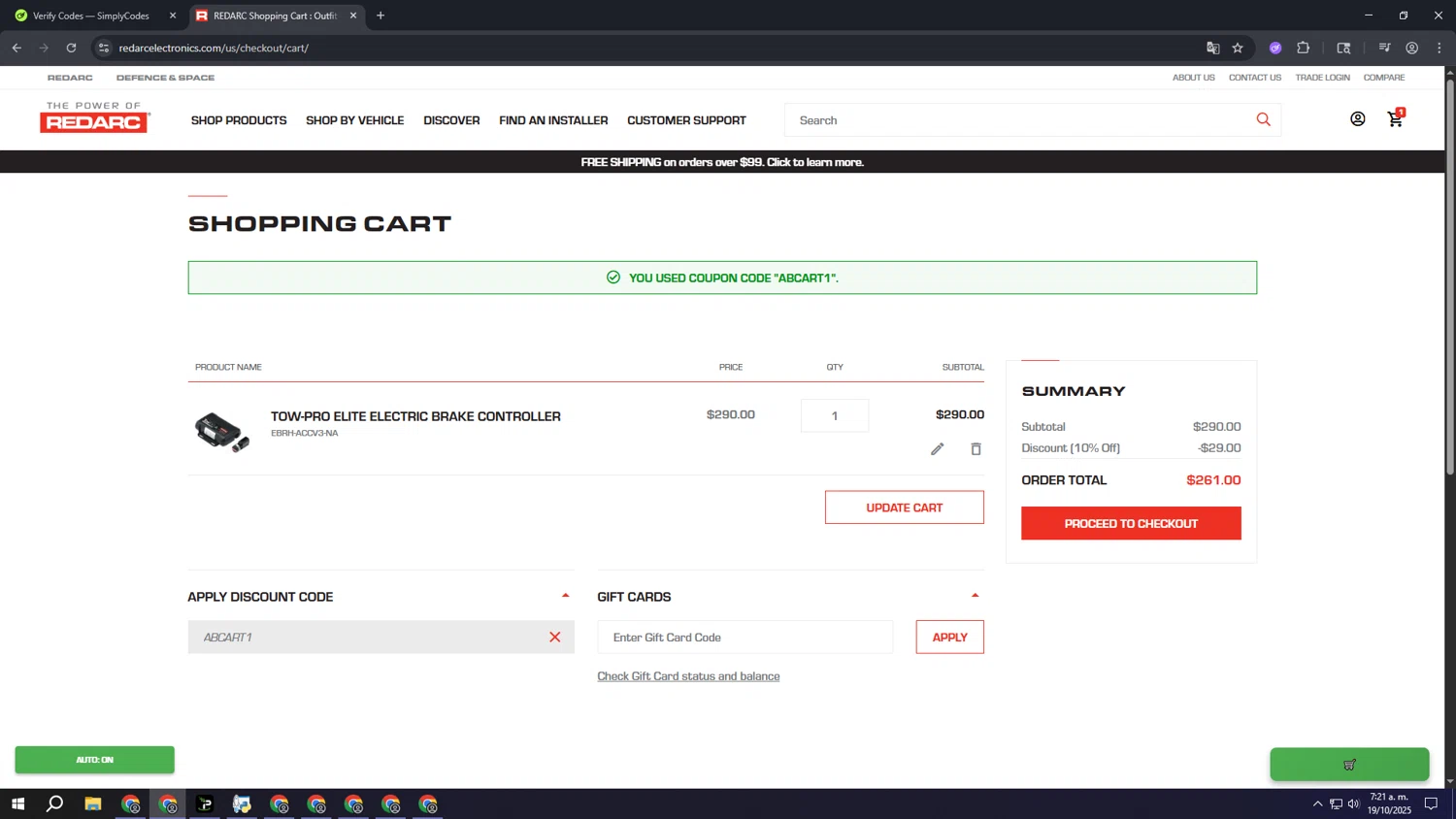Edit the Tow-Pro Elite item with pencil icon
The width and height of the screenshot is (1456, 819).
point(937,449)
